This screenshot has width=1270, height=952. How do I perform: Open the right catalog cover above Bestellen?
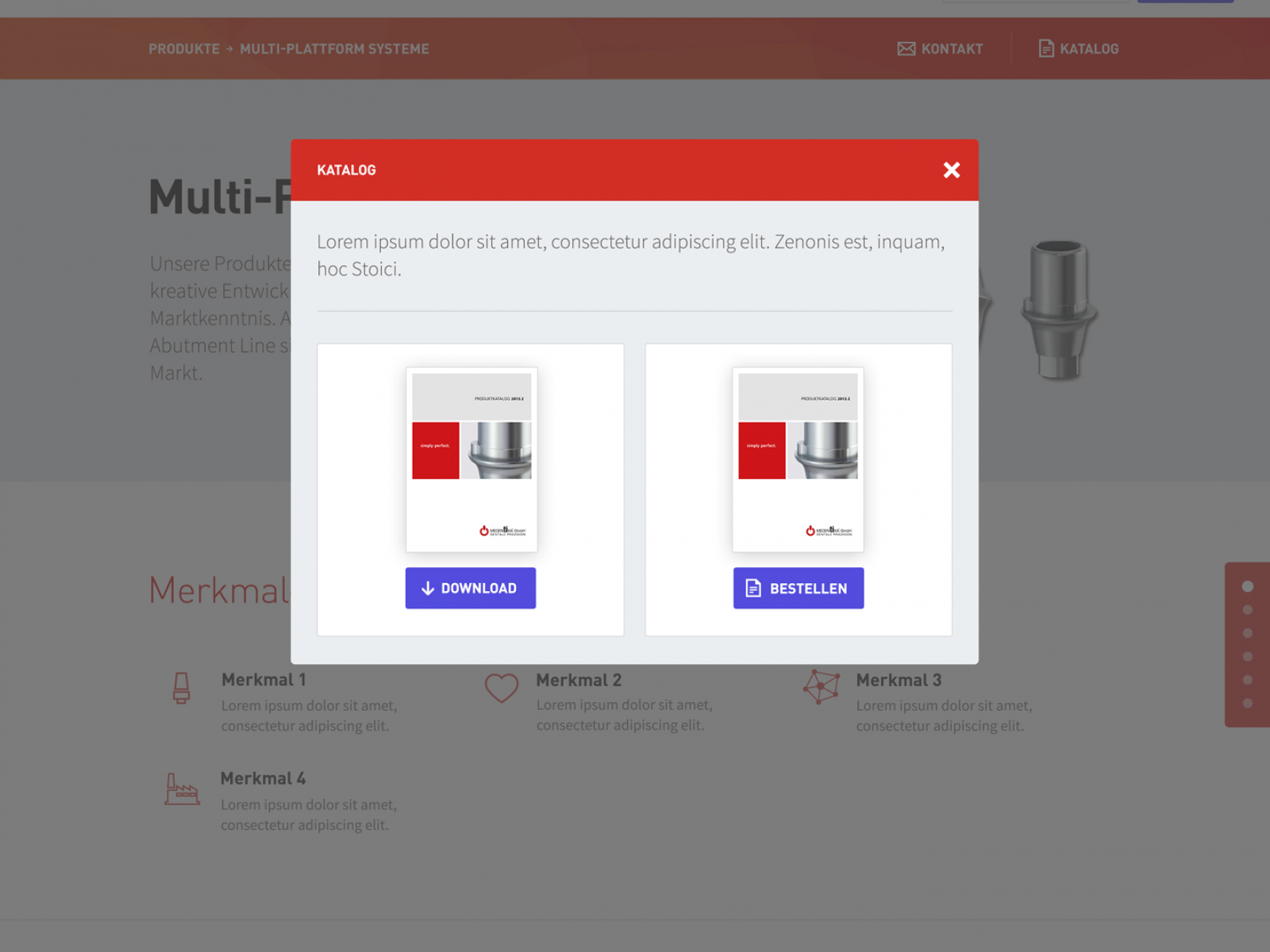pos(798,459)
